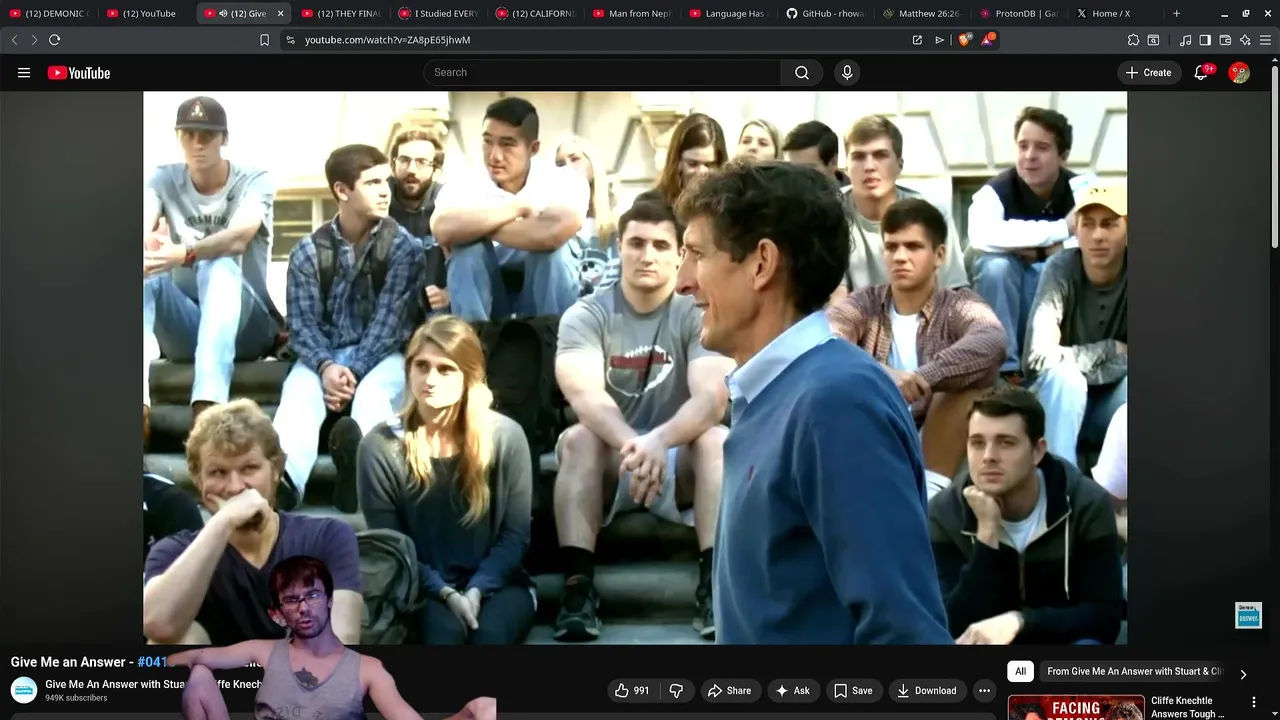Go forward in browser history

[34, 40]
